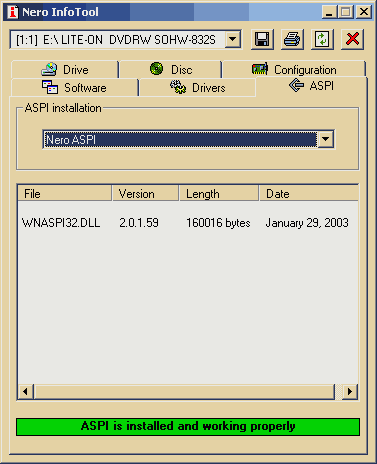
Task: Click the red X exit icon
Action: (352, 39)
